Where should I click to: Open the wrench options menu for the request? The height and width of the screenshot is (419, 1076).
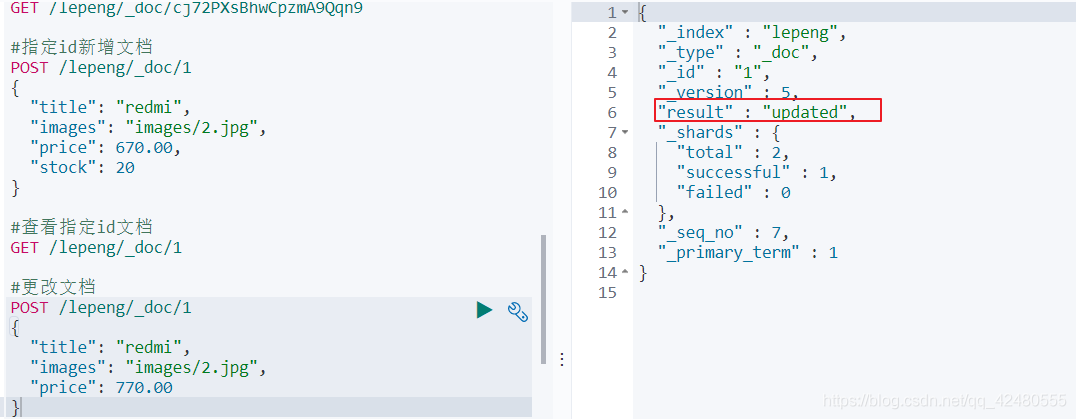pyautogui.click(x=517, y=311)
